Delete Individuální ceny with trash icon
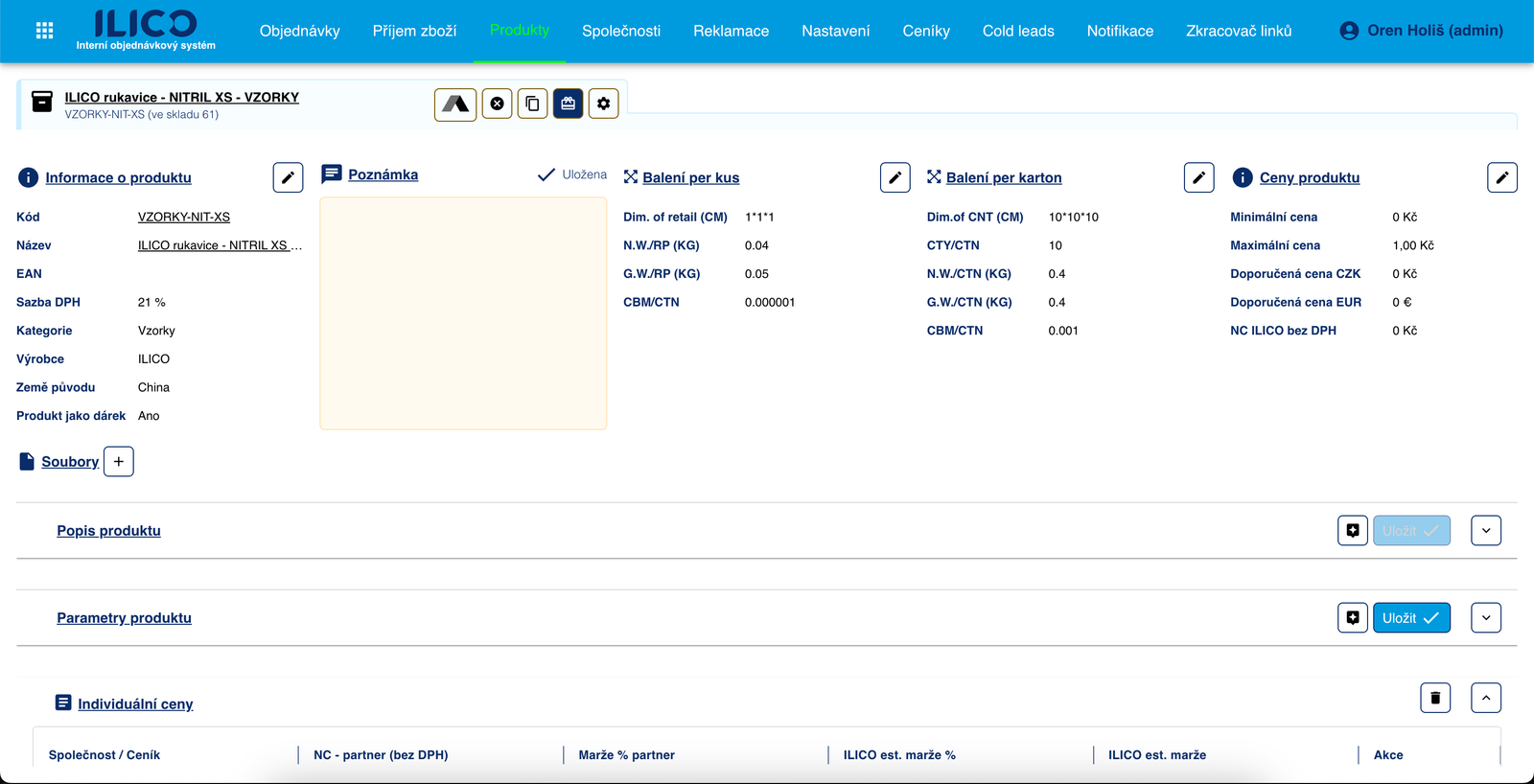 (x=1435, y=698)
